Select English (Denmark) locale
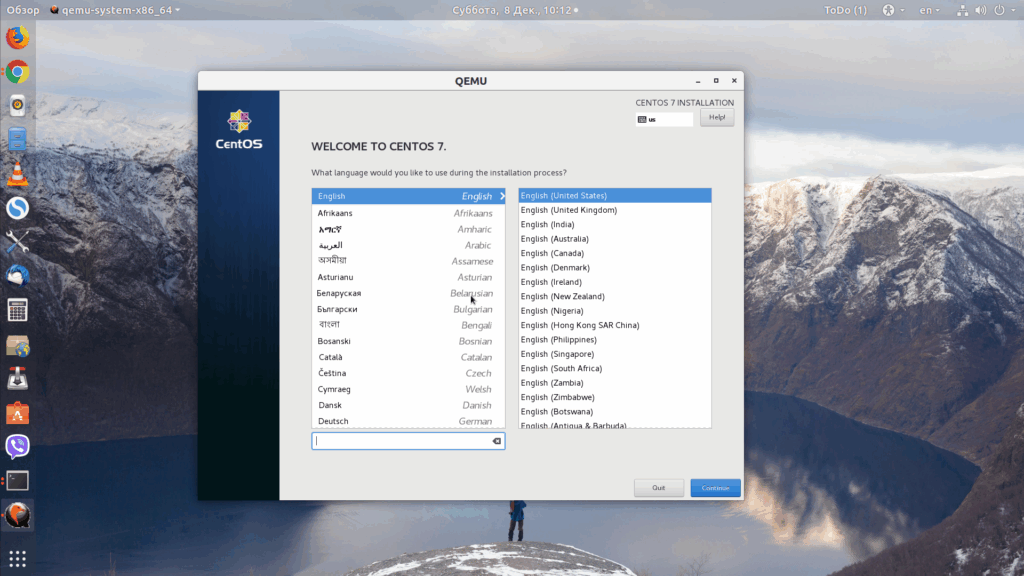The width and height of the screenshot is (1024, 576). click(615, 267)
